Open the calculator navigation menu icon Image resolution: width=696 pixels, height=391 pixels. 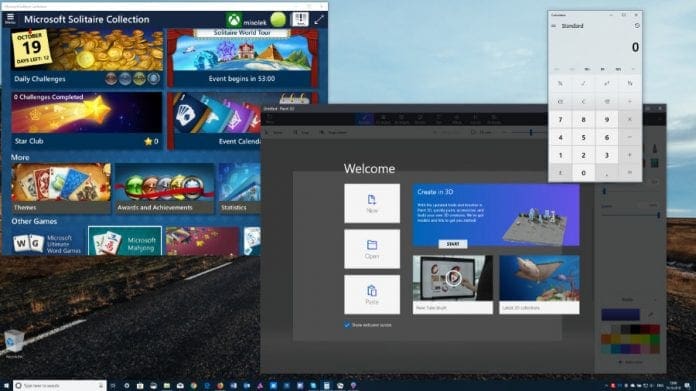(554, 26)
